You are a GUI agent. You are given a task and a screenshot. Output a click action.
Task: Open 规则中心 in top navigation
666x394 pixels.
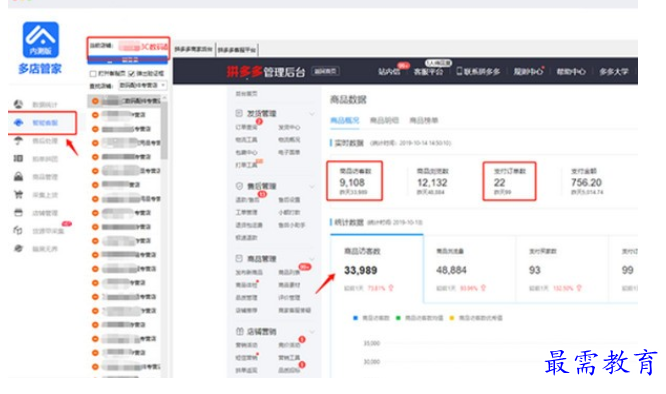pyautogui.click(x=528, y=71)
